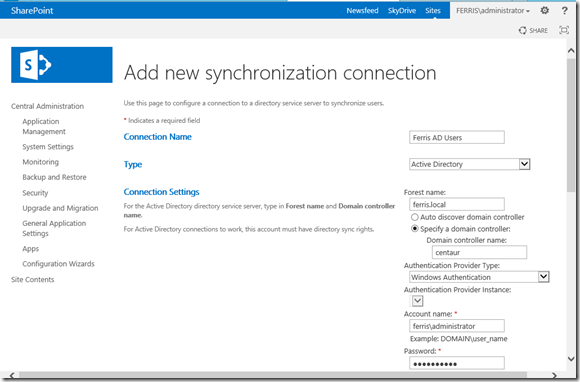The height and width of the screenshot is (382, 580).
Task: Open General Application Settings link
Action: 54,228
